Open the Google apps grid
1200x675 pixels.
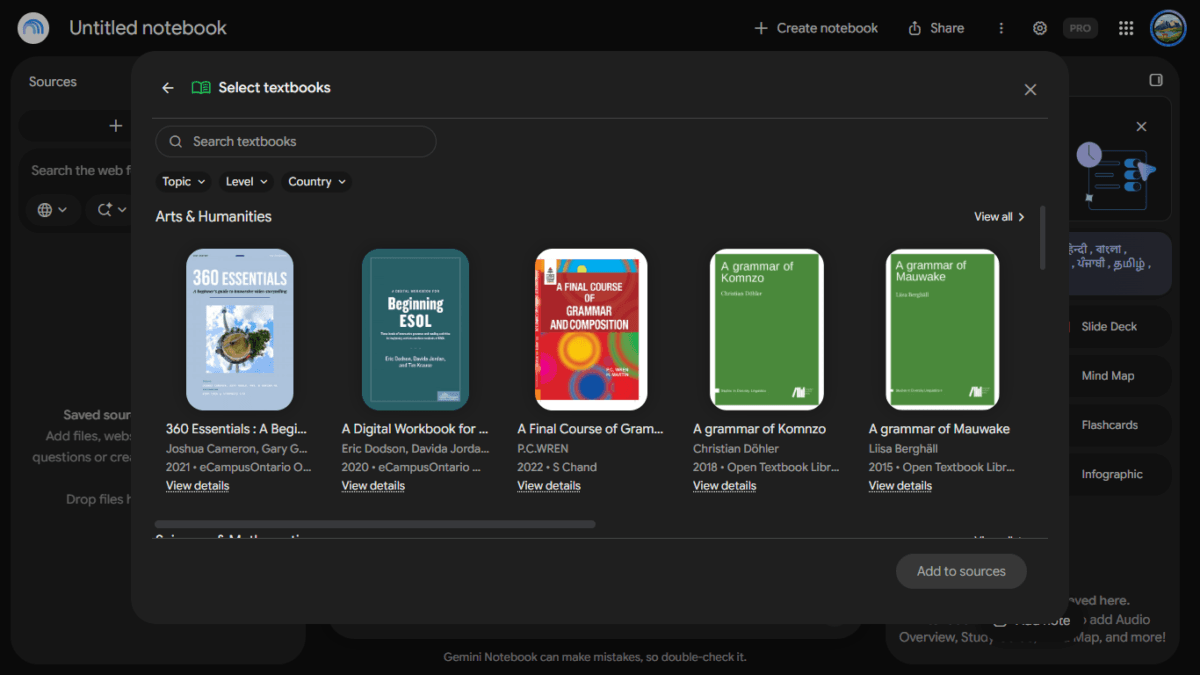(1126, 28)
